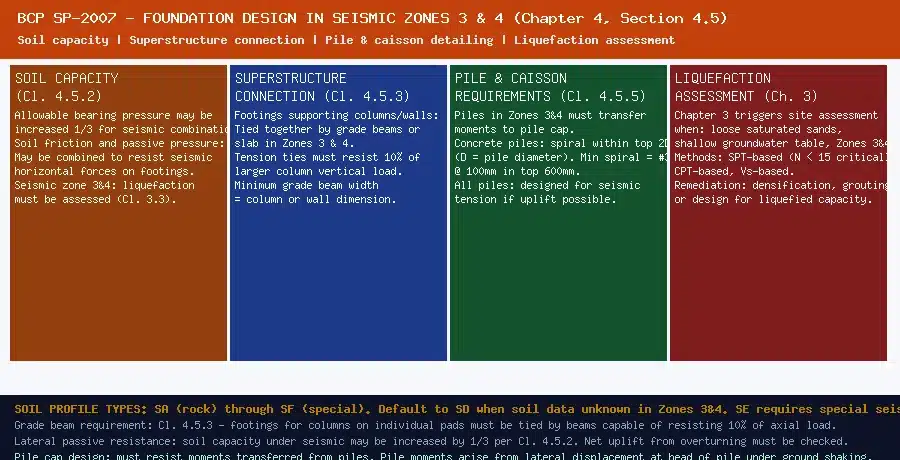Click 'or design for liquefied capacity.' line
Image resolution: width=900 pixels, height=460 pixels.
tap(773, 199)
